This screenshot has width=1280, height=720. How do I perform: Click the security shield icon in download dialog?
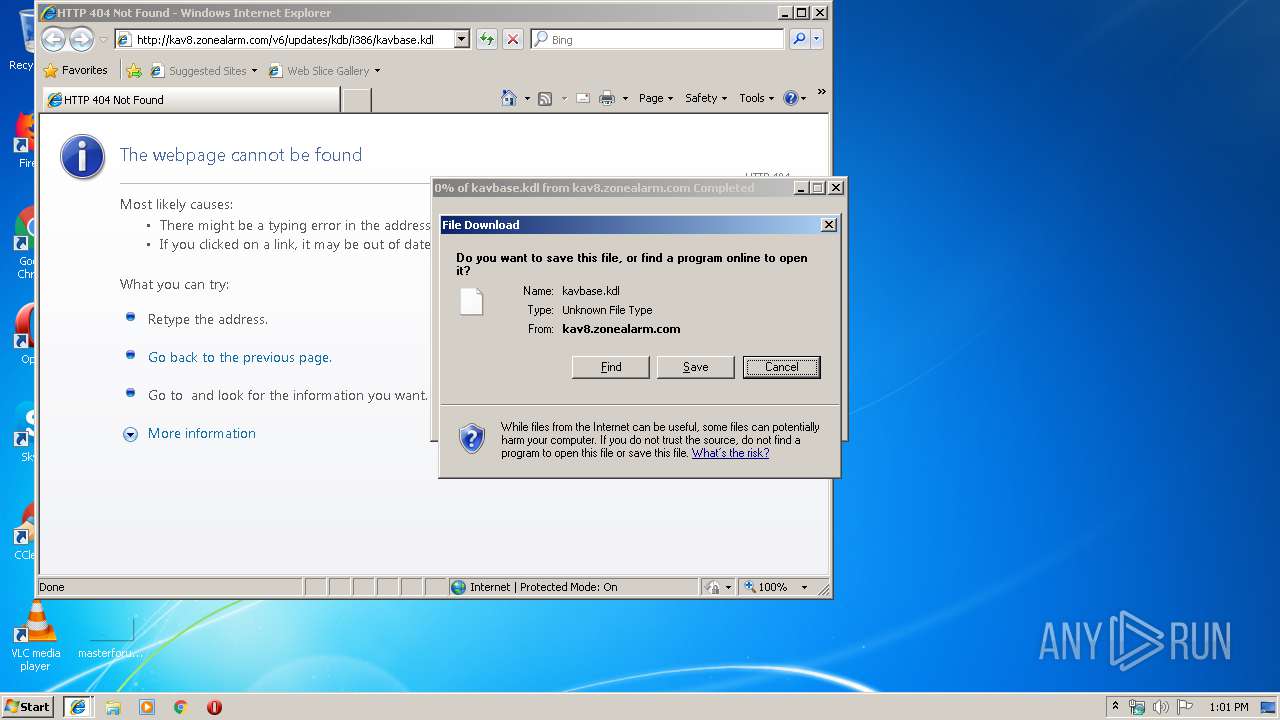[472, 438]
